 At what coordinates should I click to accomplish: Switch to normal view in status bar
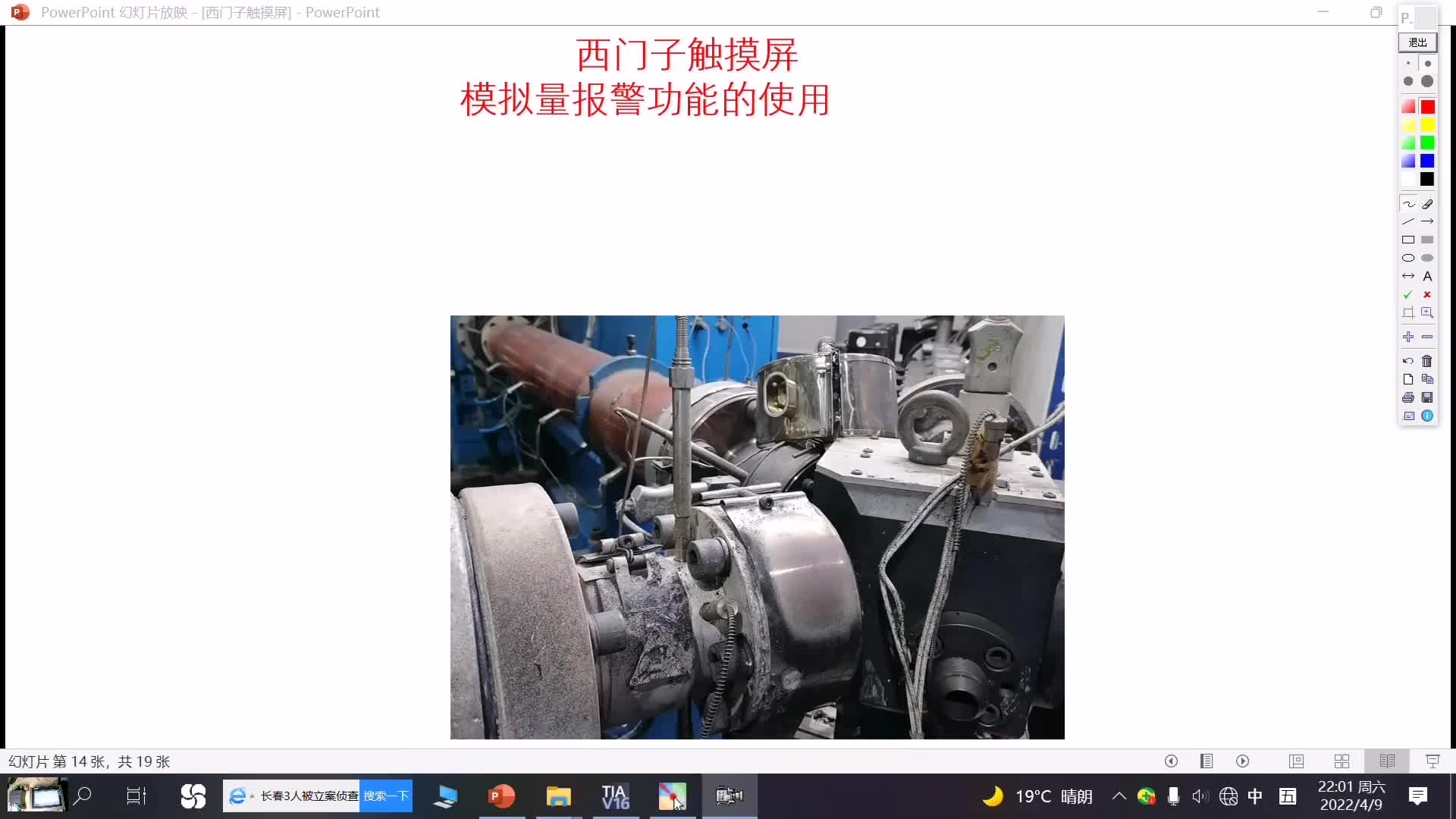[1296, 761]
